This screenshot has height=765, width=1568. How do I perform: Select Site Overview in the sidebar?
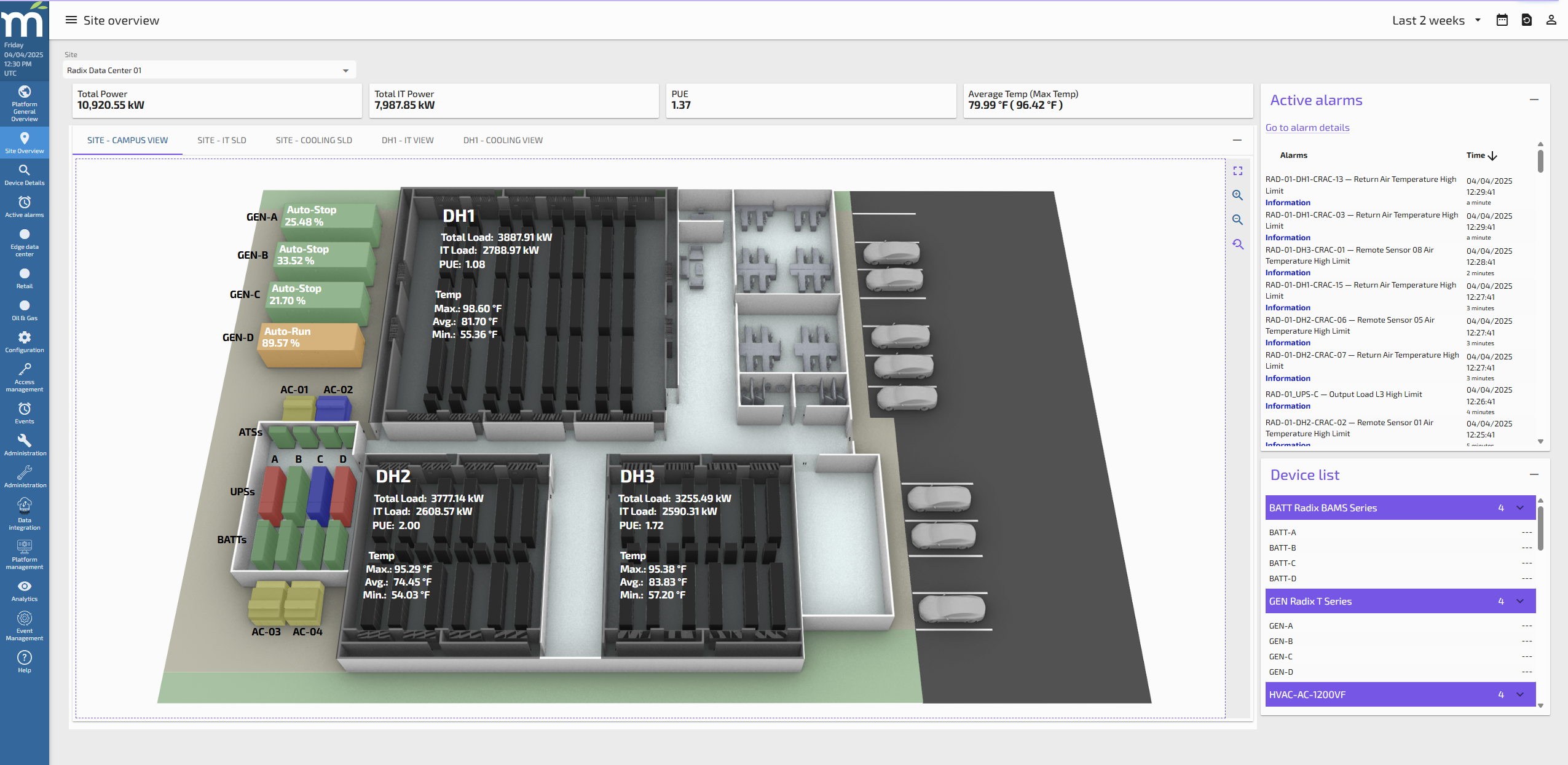click(x=25, y=143)
